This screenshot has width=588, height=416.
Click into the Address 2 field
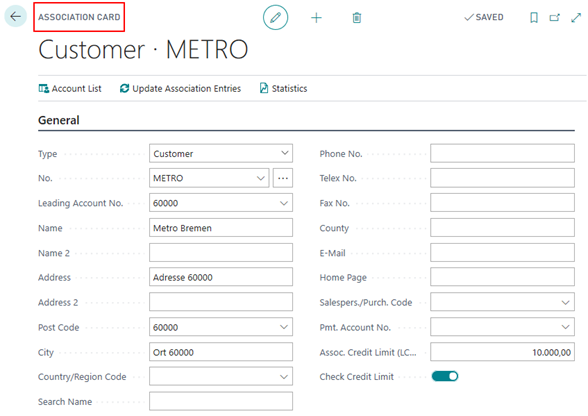(221, 302)
